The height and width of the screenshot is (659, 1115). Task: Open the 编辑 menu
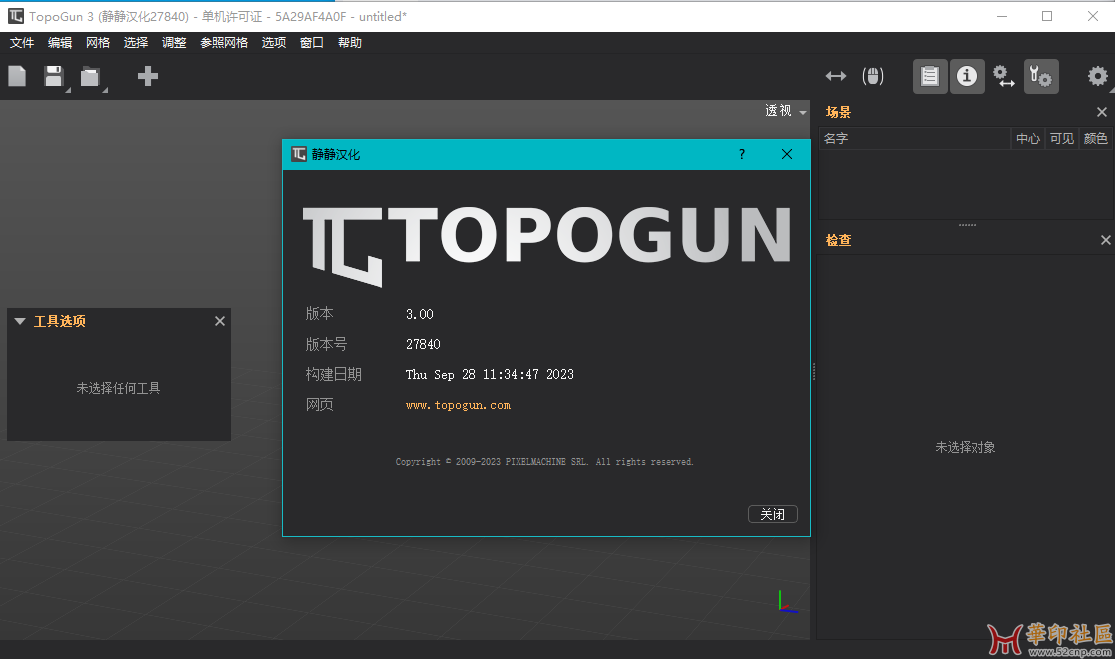tap(60, 43)
